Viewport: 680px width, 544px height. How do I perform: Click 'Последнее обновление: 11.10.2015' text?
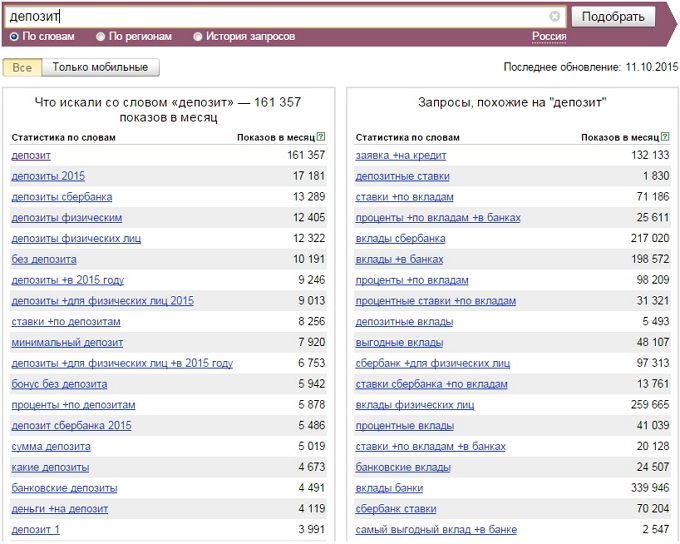(591, 67)
